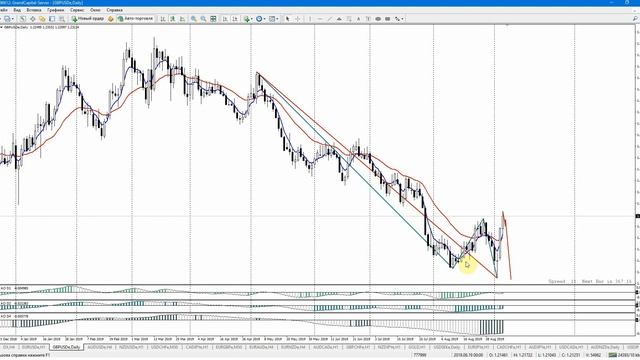640x360 pixels.
Task: Switch to the EURAUDx,H4 chart tab
Action: pos(261,347)
